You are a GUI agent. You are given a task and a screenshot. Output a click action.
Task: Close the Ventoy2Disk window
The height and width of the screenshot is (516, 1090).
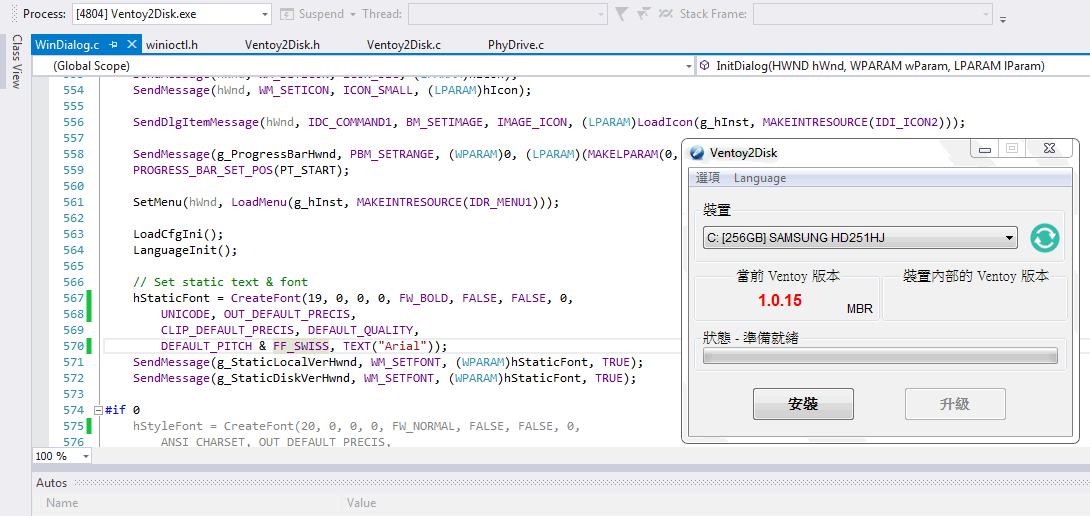click(x=1048, y=149)
